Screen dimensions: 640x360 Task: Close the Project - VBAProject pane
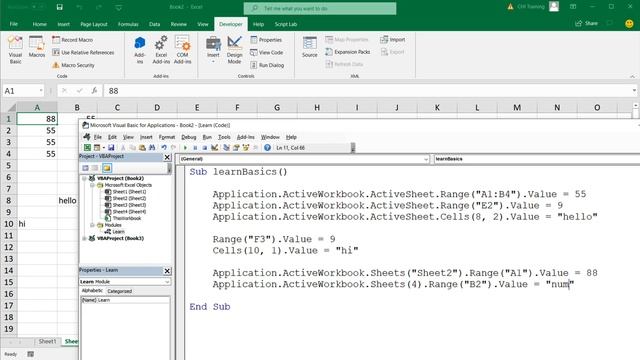click(x=167, y=157)
